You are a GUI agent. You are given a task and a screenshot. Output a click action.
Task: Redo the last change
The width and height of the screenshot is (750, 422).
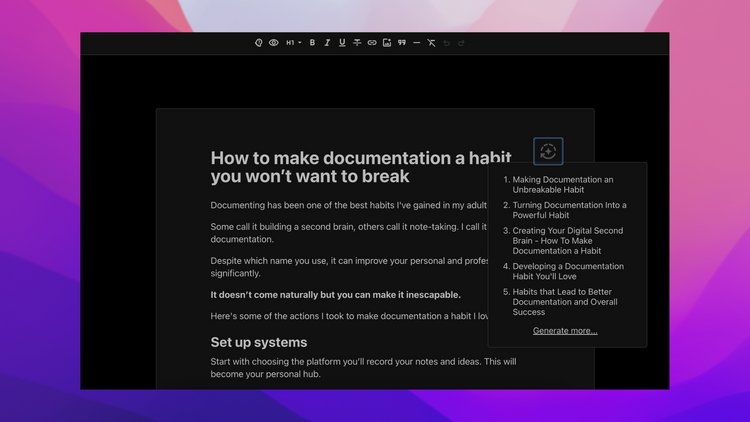pyautogui.click(x=461, y=43)
